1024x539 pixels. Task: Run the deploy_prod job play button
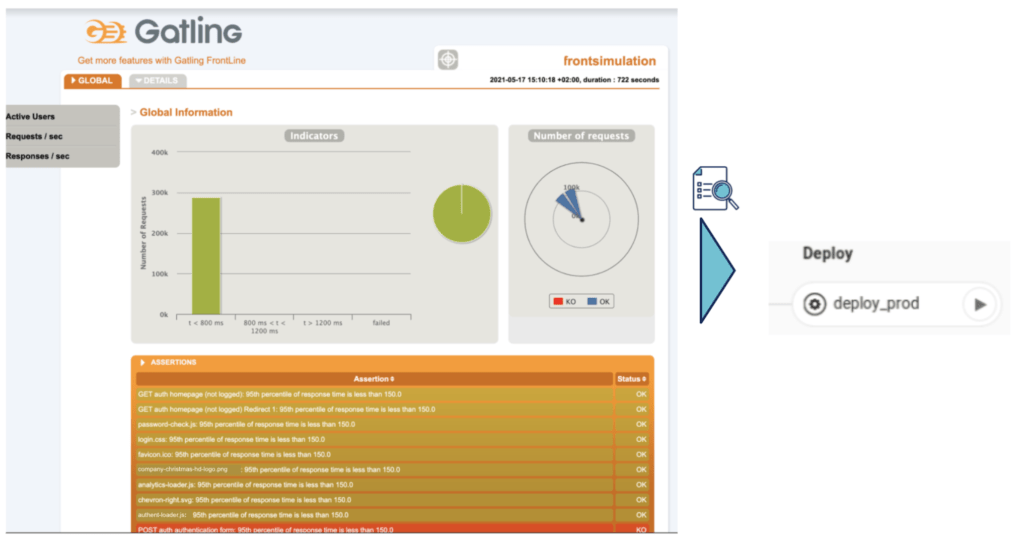pyautogui.click(x=980, y=304)
